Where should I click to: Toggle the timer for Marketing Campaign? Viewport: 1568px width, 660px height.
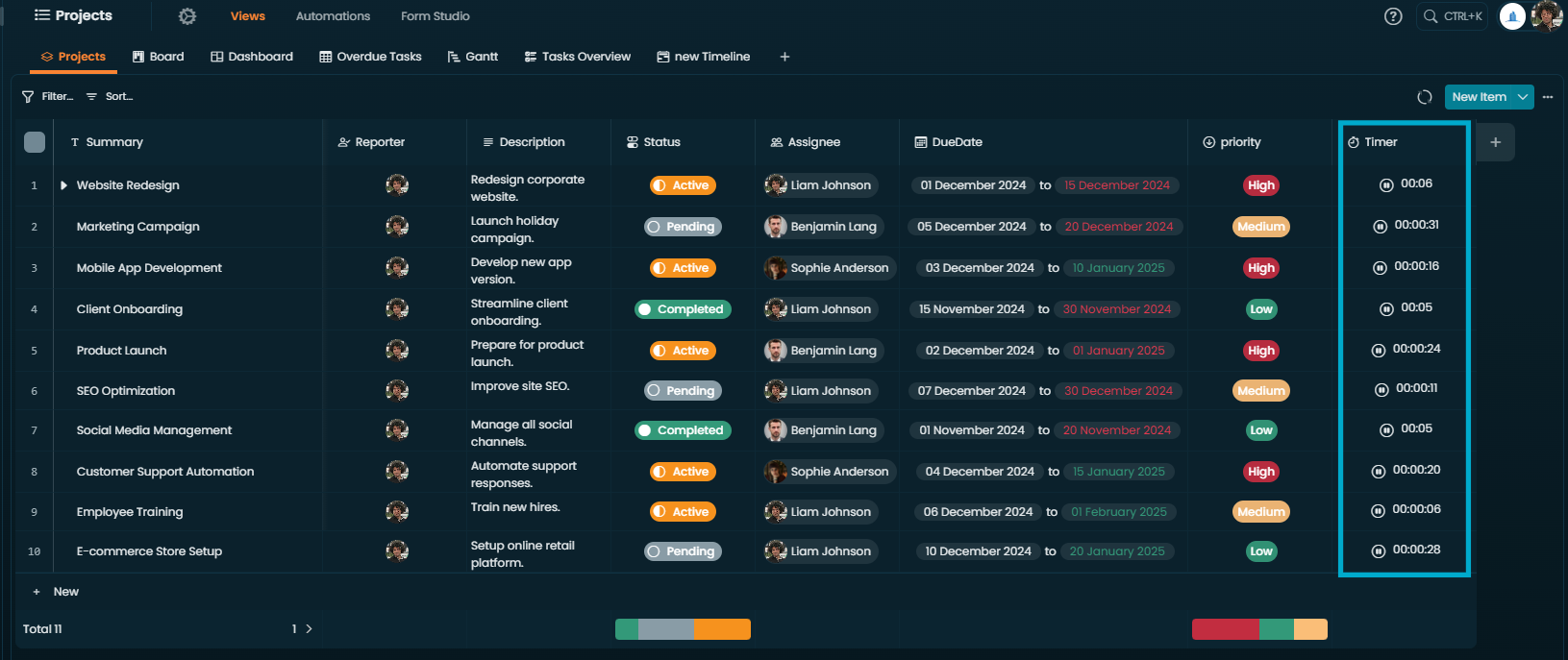[1380, 226]
